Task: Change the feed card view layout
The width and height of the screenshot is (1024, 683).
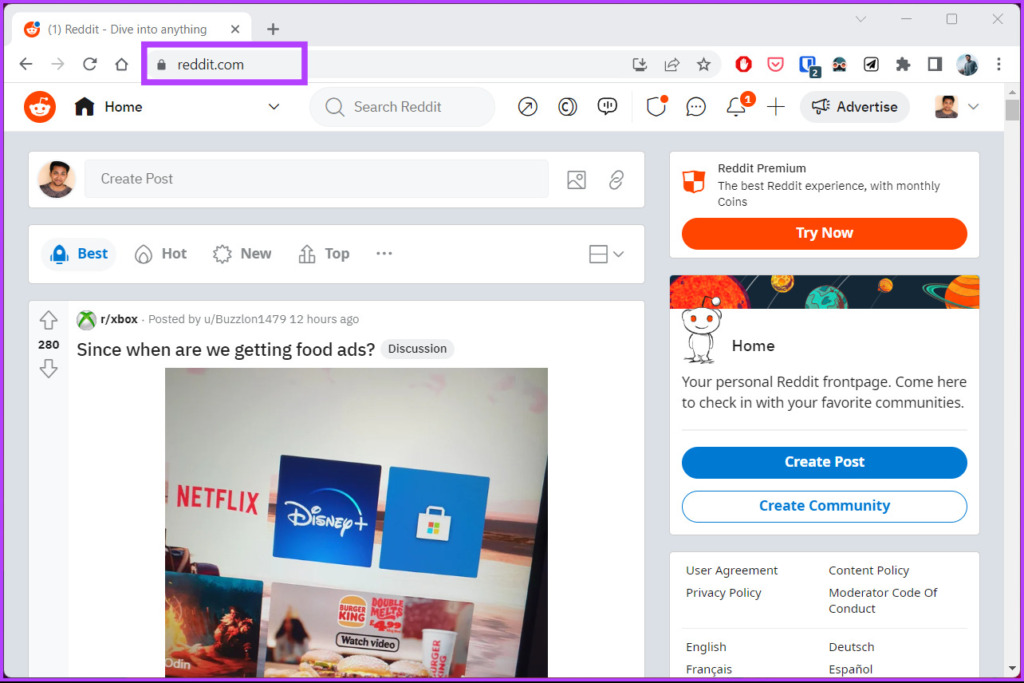Action: click(x=606, y=254)
